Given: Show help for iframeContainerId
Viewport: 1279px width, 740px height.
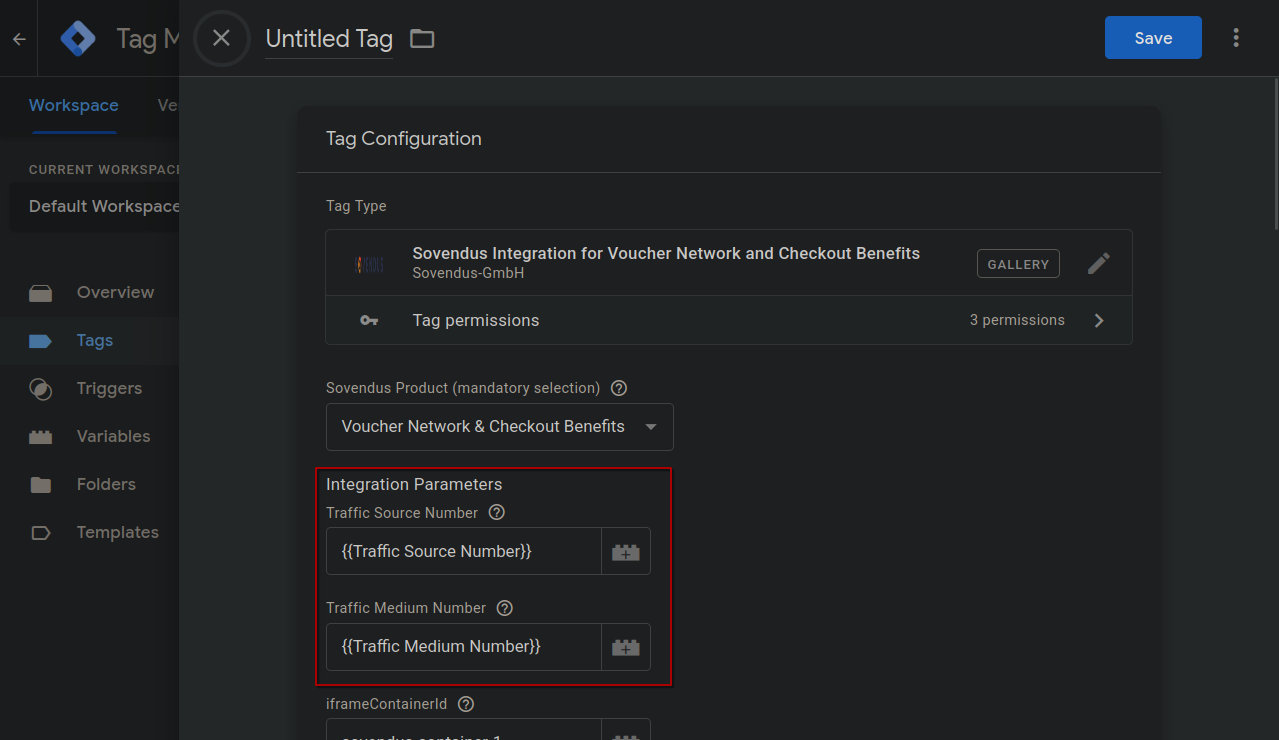Looking at the screenshot, I should pos(465,704).
